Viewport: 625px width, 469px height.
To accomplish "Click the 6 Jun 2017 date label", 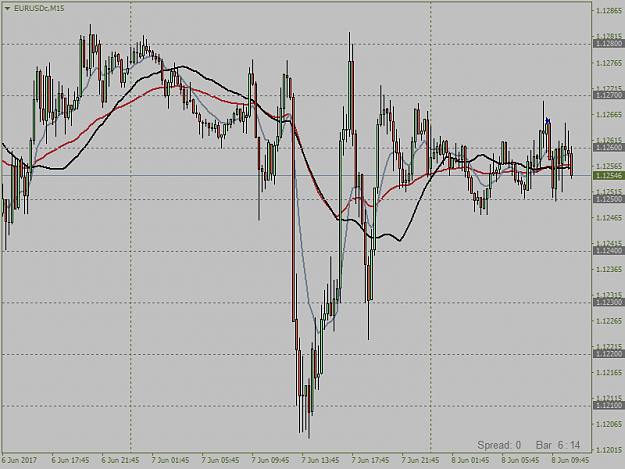I will click(20, 460).
